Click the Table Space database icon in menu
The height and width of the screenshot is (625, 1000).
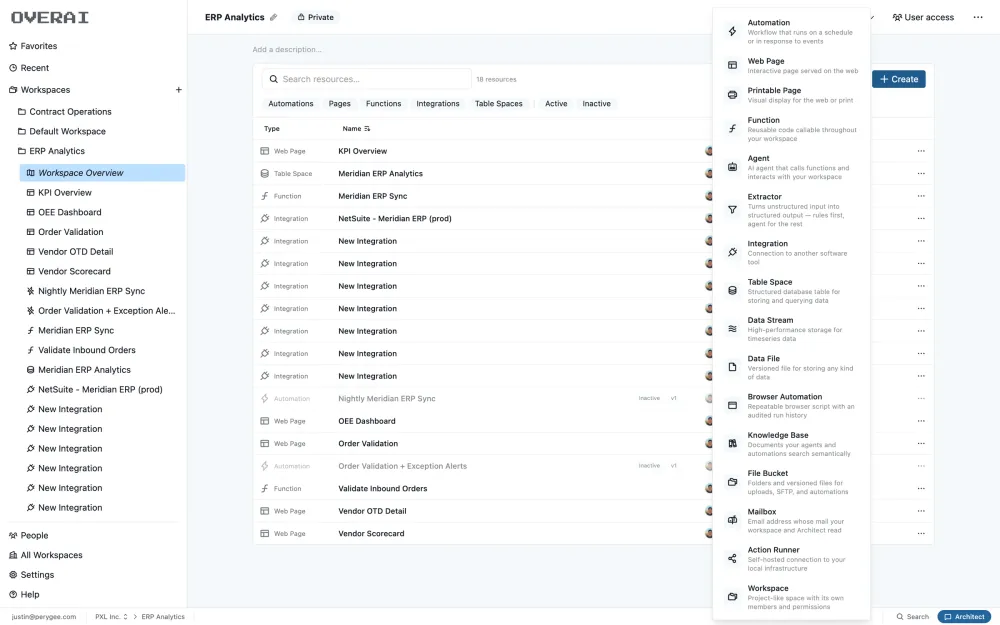point(732,290)
